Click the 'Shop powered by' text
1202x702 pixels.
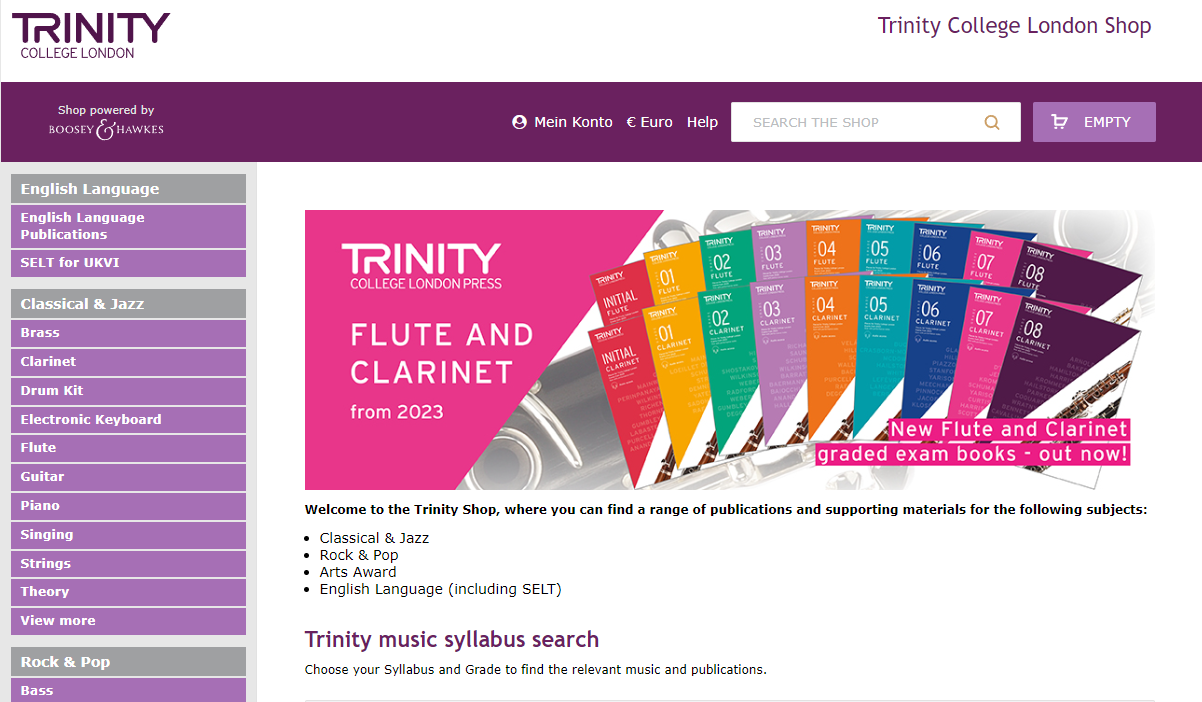[106, 110]
